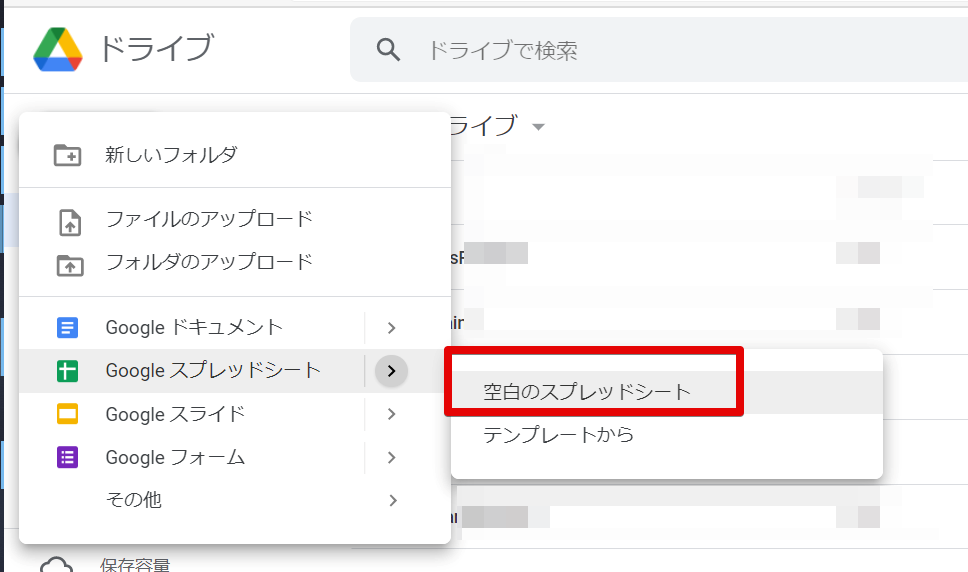Open the マイドライブ dropdown arrow
The image size is (968, 572).
click(538, 127)
